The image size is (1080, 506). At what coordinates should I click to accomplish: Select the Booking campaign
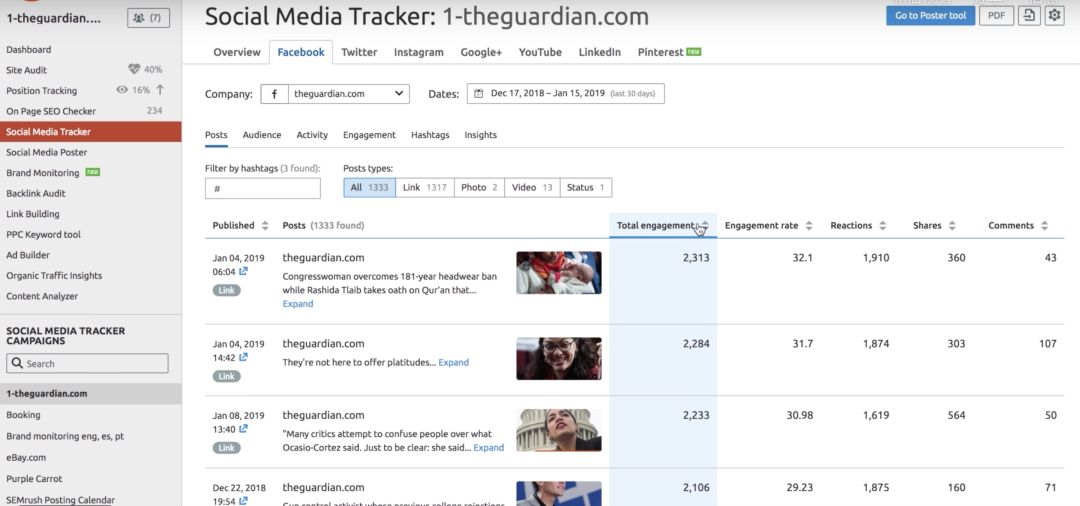click(x=23, y=415)
